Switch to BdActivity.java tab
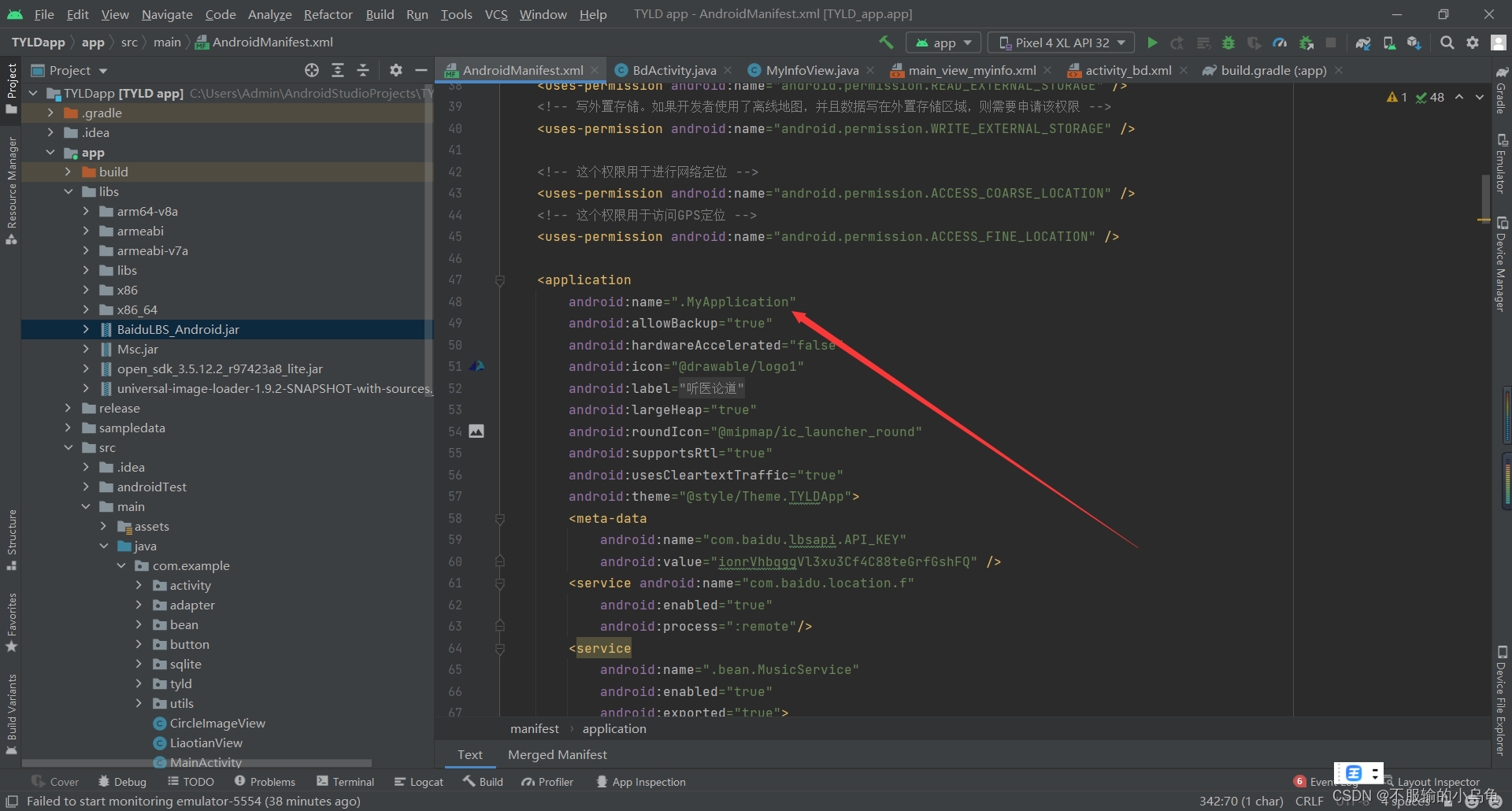Image resolution: width=1512 pixels, height=811 pixels. [673, 70]
